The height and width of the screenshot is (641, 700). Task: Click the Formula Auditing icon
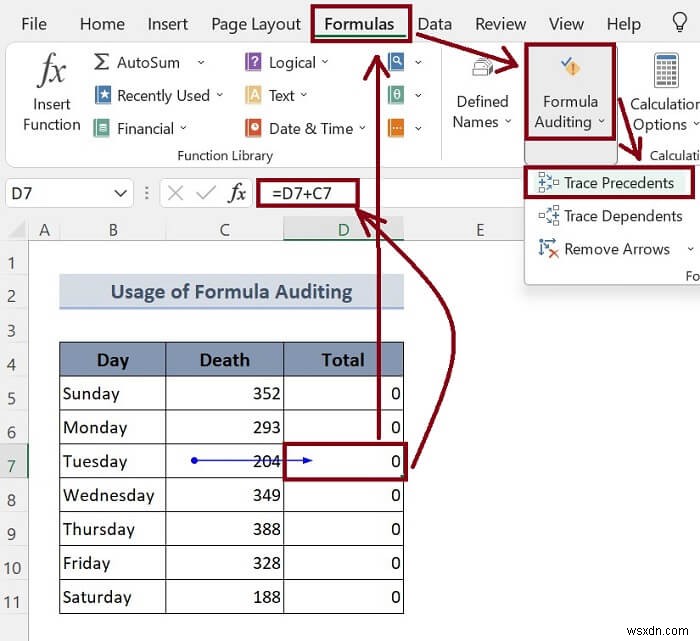570,67
